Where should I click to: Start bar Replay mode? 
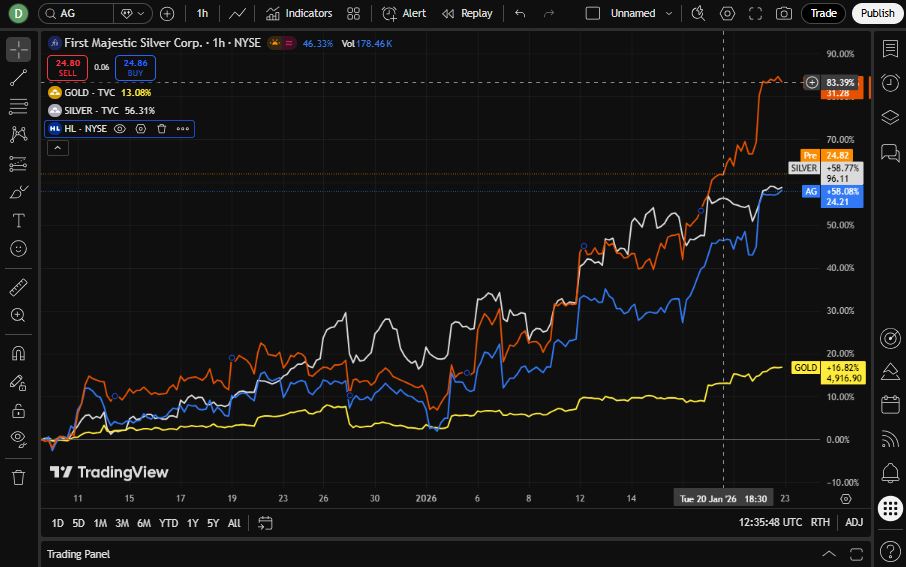(x=467, y=13)
